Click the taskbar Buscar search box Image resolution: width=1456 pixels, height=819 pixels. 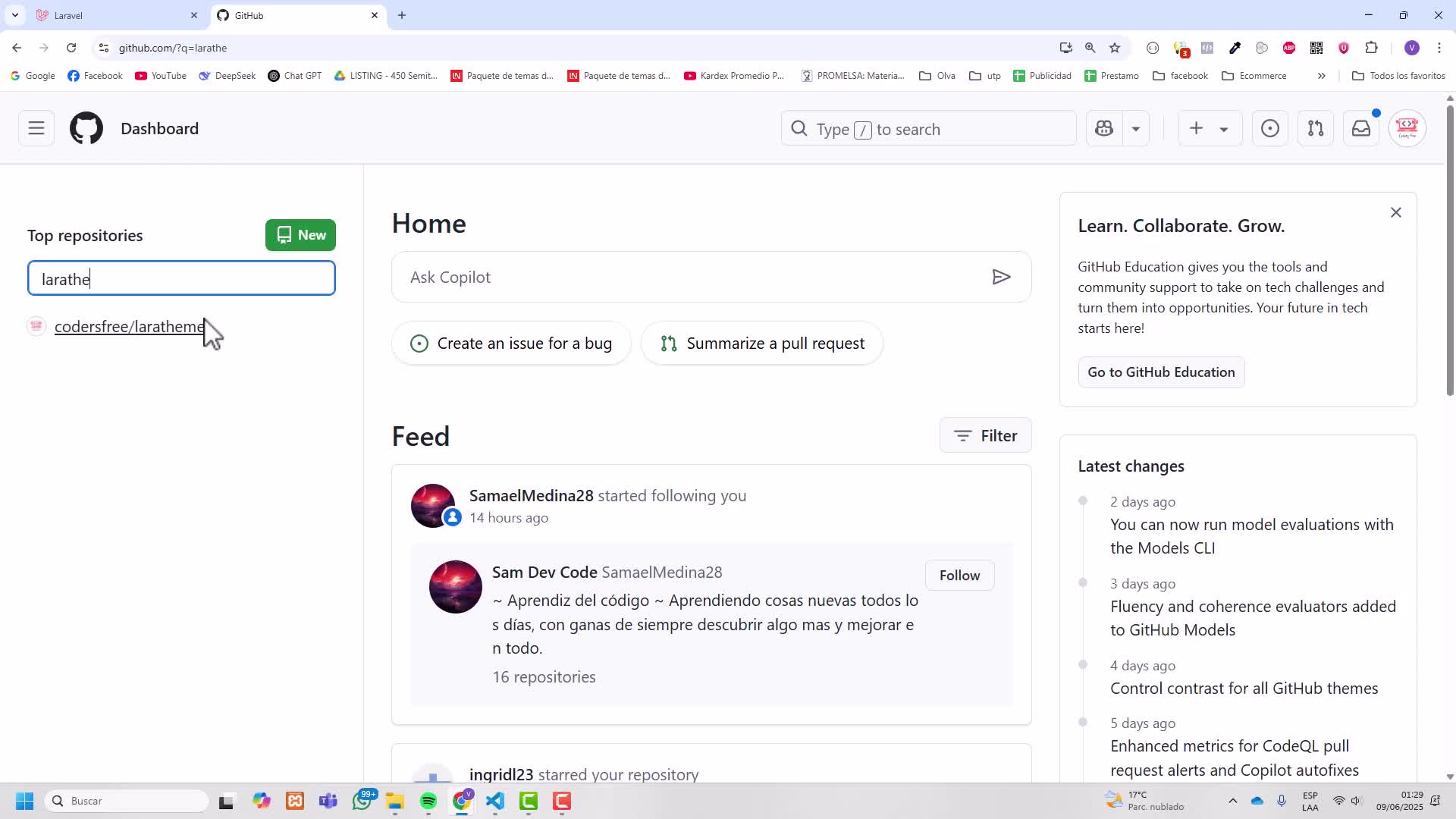pos(127,801)
